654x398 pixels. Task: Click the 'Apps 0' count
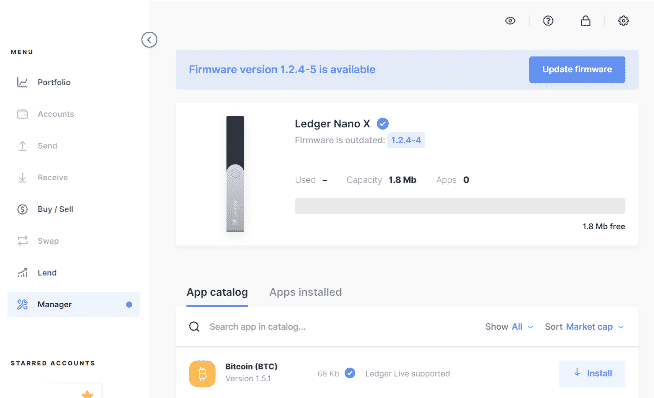click(453, 180)
